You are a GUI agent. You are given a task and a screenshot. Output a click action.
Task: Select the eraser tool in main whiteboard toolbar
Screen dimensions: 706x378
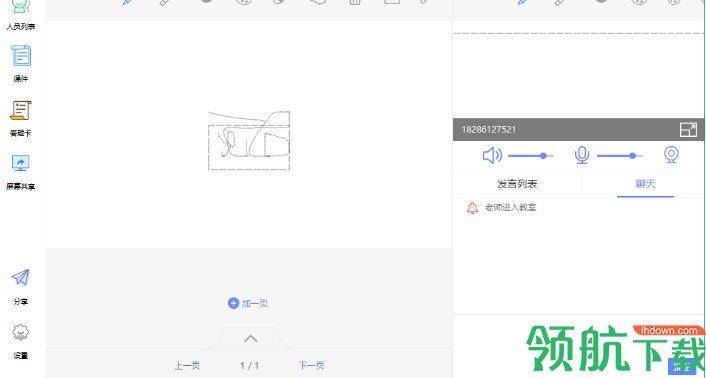[165, 2]
